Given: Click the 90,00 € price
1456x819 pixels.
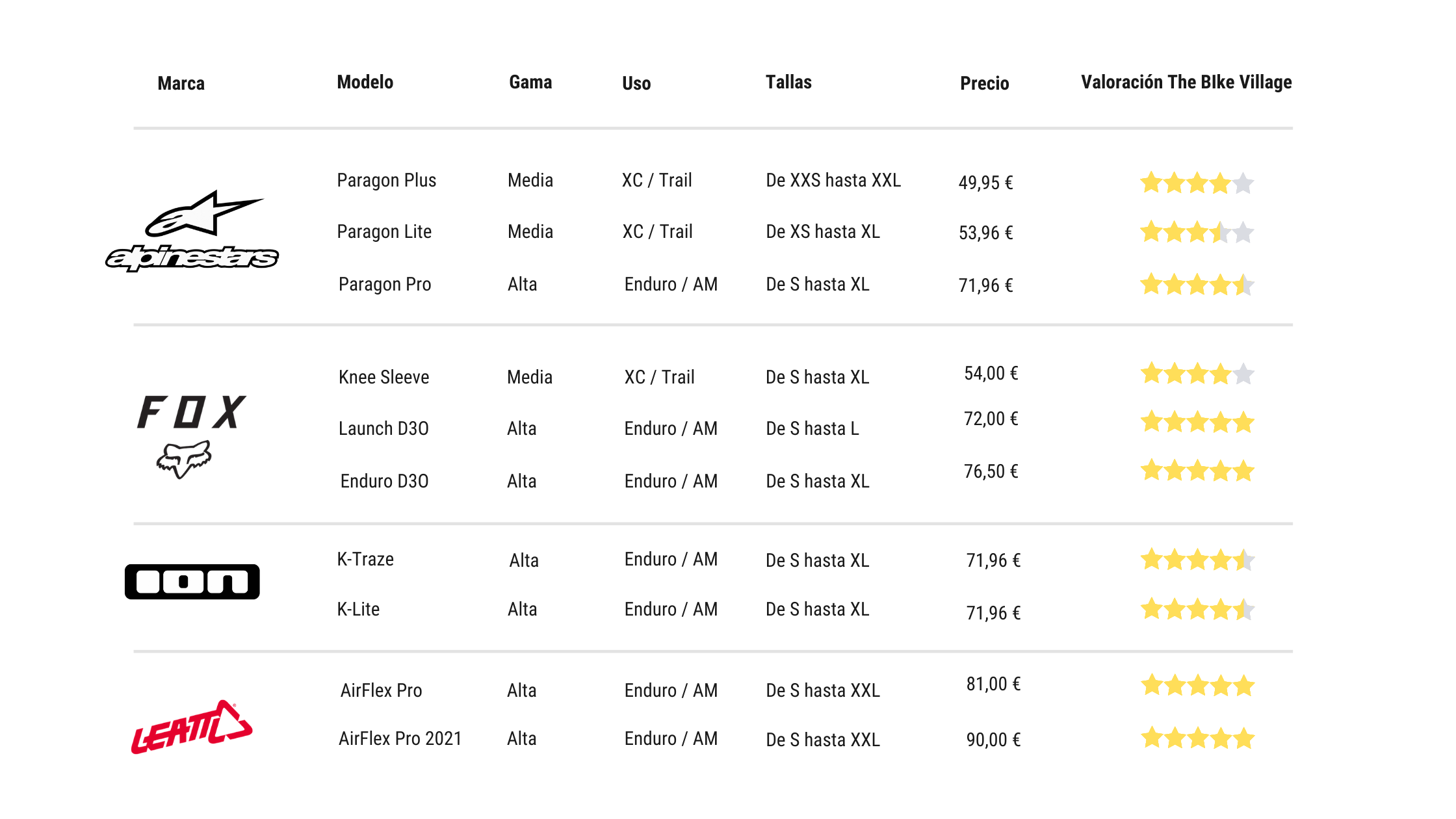Looking at the screenshot, I should pos(993,740).
